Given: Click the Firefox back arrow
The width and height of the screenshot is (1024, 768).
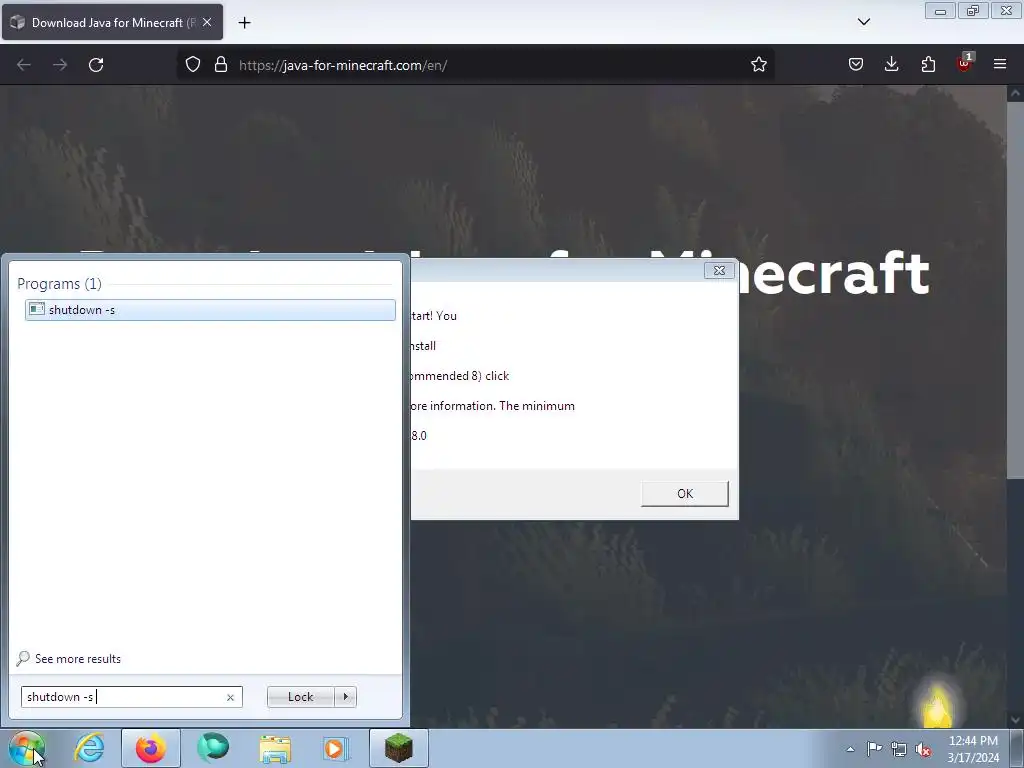Looking at the screenshot, I should pos(24,65).
